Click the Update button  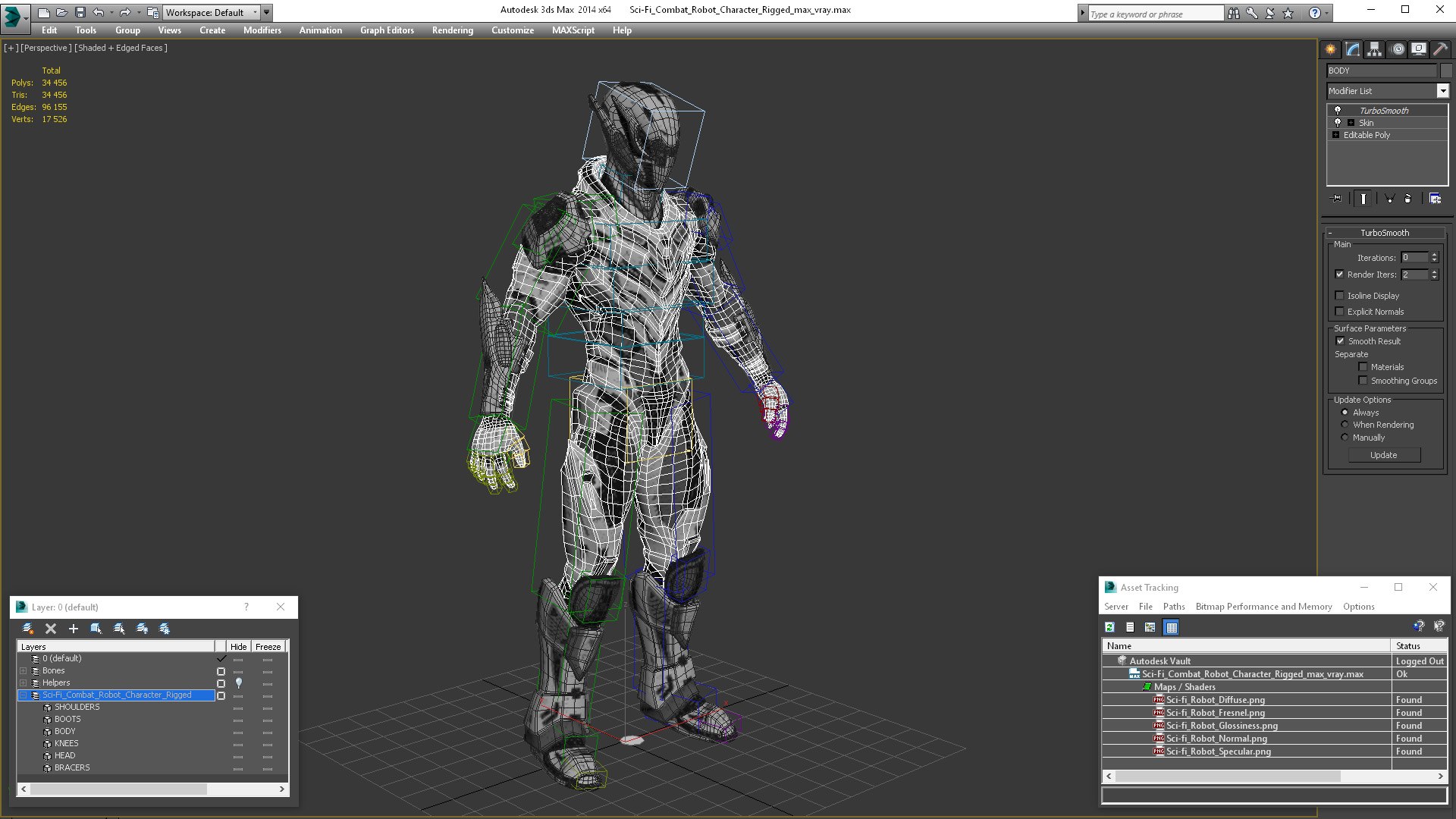(1384, 455)
